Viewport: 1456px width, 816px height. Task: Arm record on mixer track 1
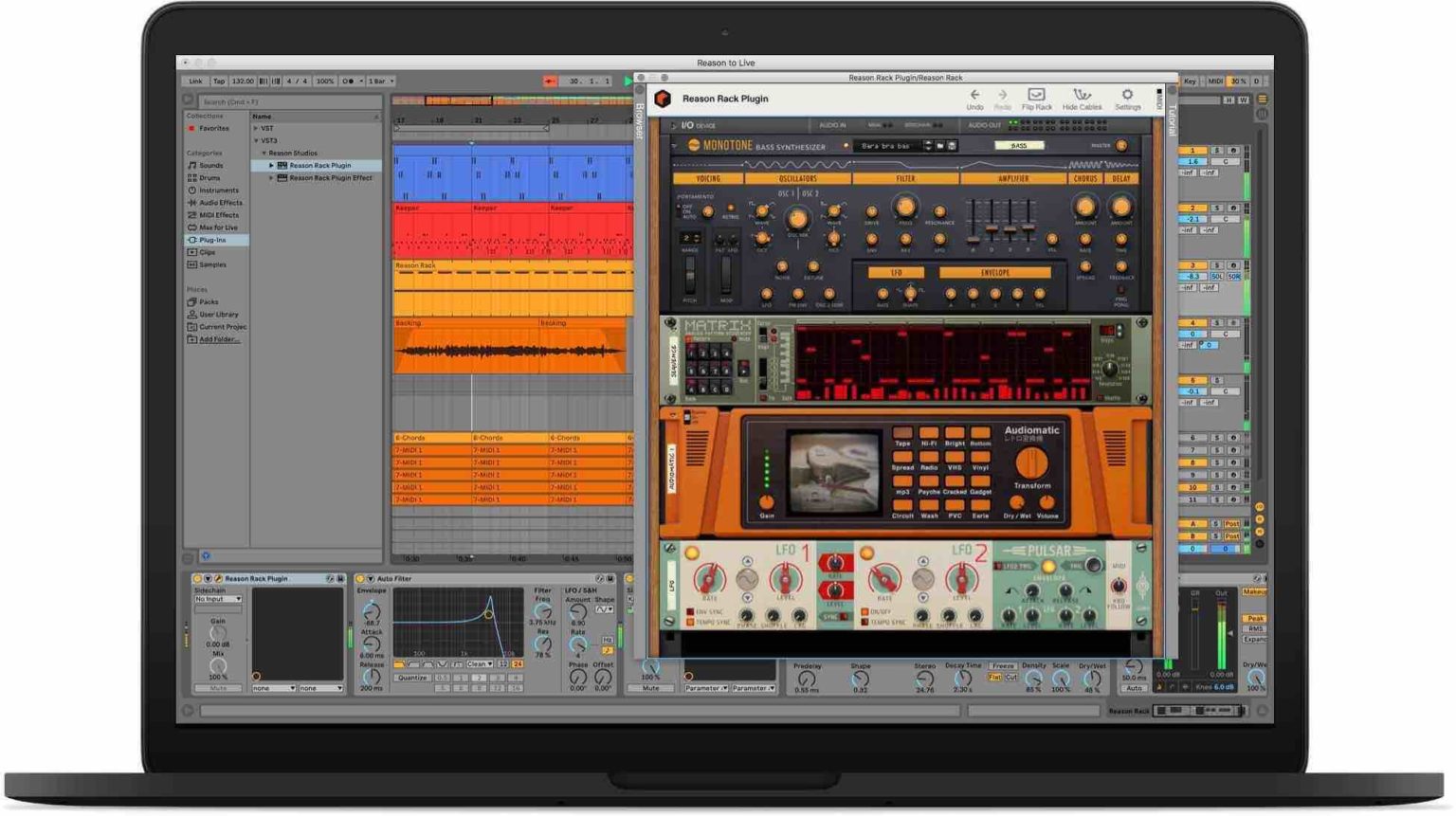point(1233,151)
